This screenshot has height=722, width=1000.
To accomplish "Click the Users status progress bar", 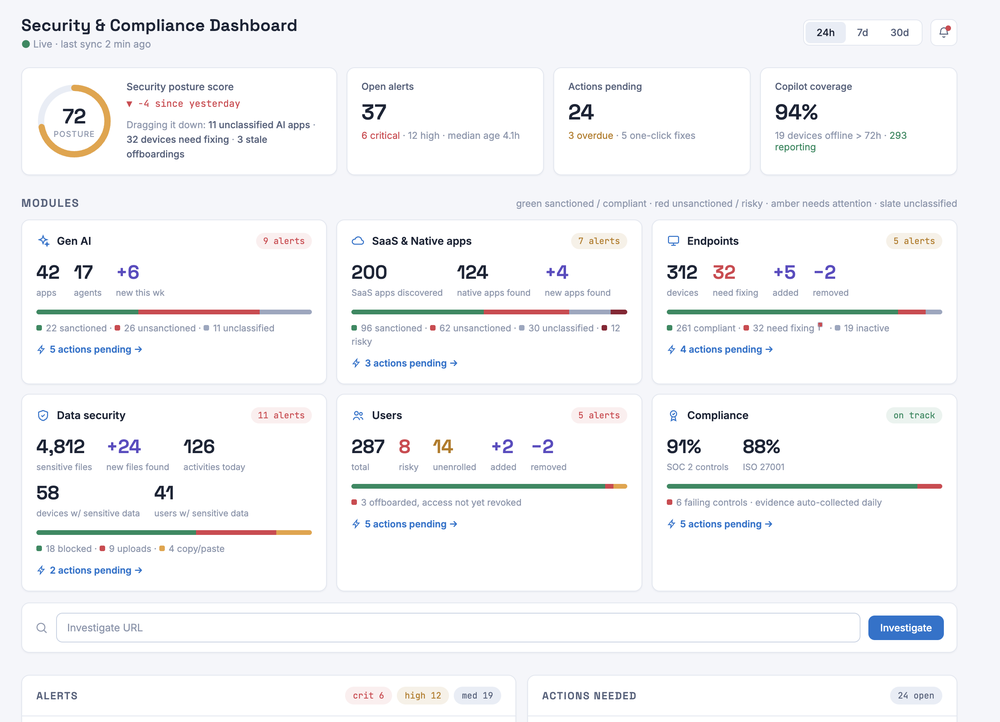I will tap(489, 487).
